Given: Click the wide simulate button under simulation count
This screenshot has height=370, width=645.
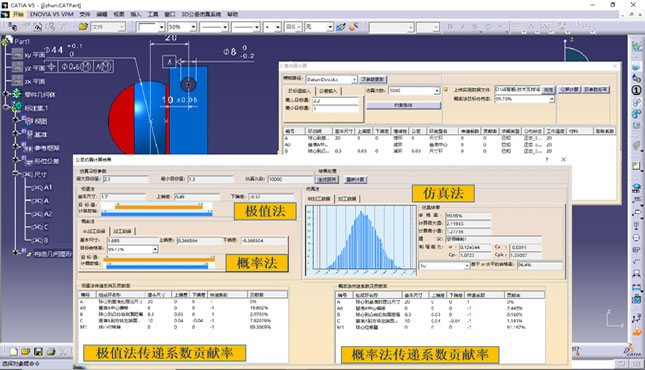Looking at the screenshot, I should (x=403, y=105).
